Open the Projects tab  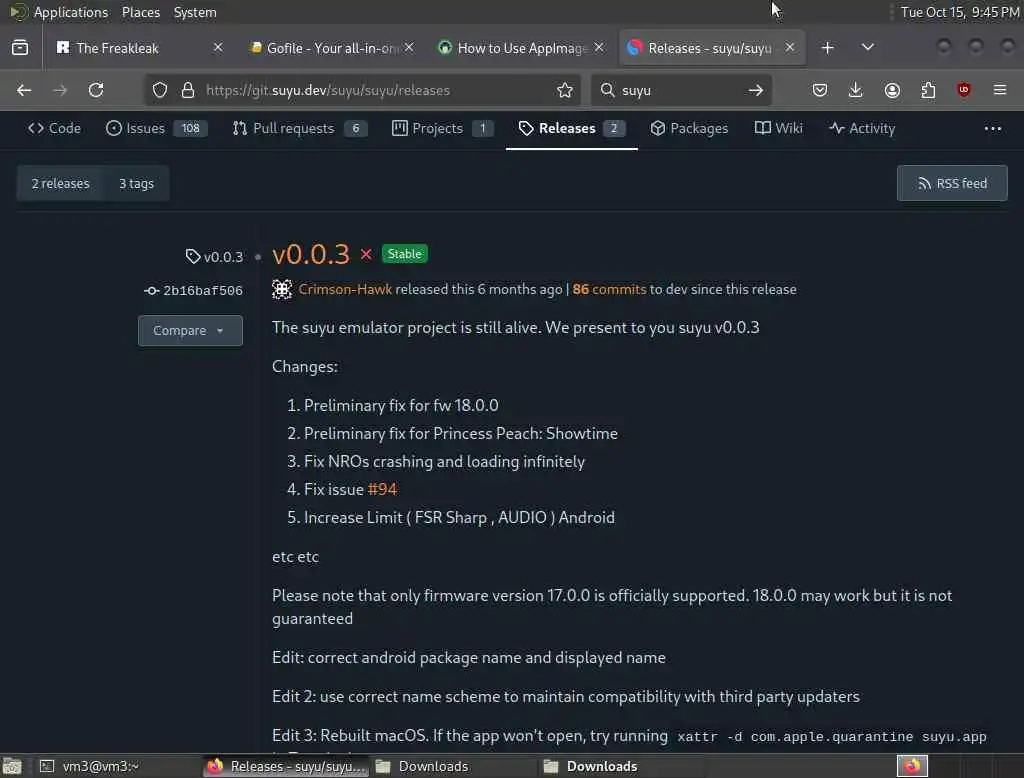pyautogui.click(x=442, y=129)
